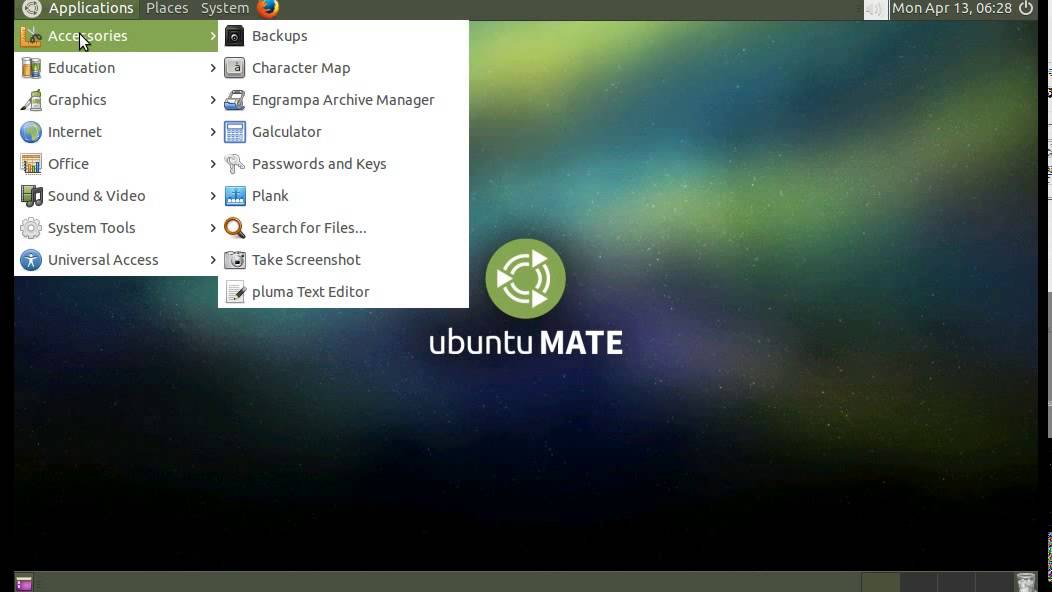The image size is (1052, 592).
Task: Expand the Office submenu arrow
Action: (213, 164)
